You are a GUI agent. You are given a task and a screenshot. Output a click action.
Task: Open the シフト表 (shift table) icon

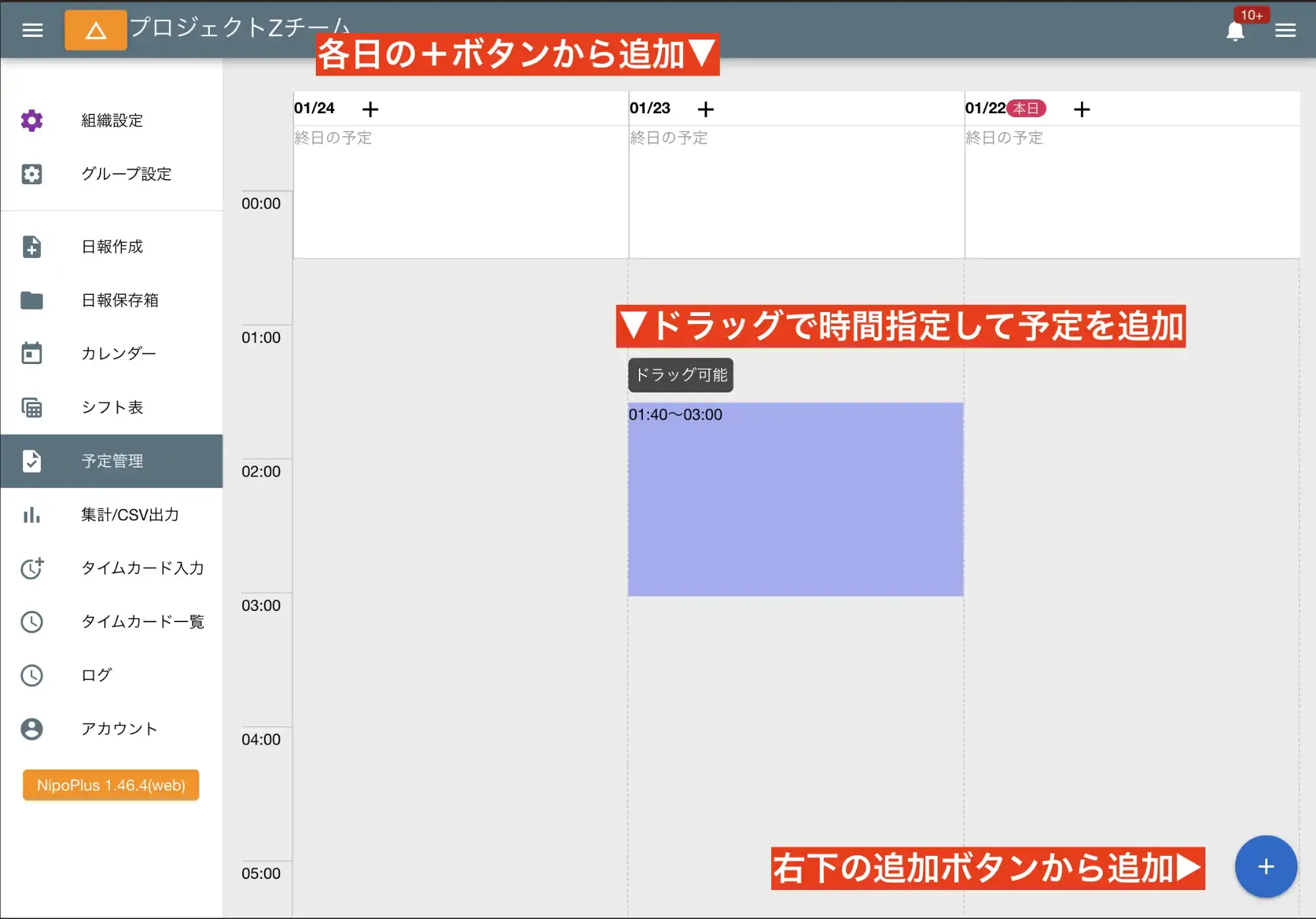pyautogui.click(x=32, y=407)
